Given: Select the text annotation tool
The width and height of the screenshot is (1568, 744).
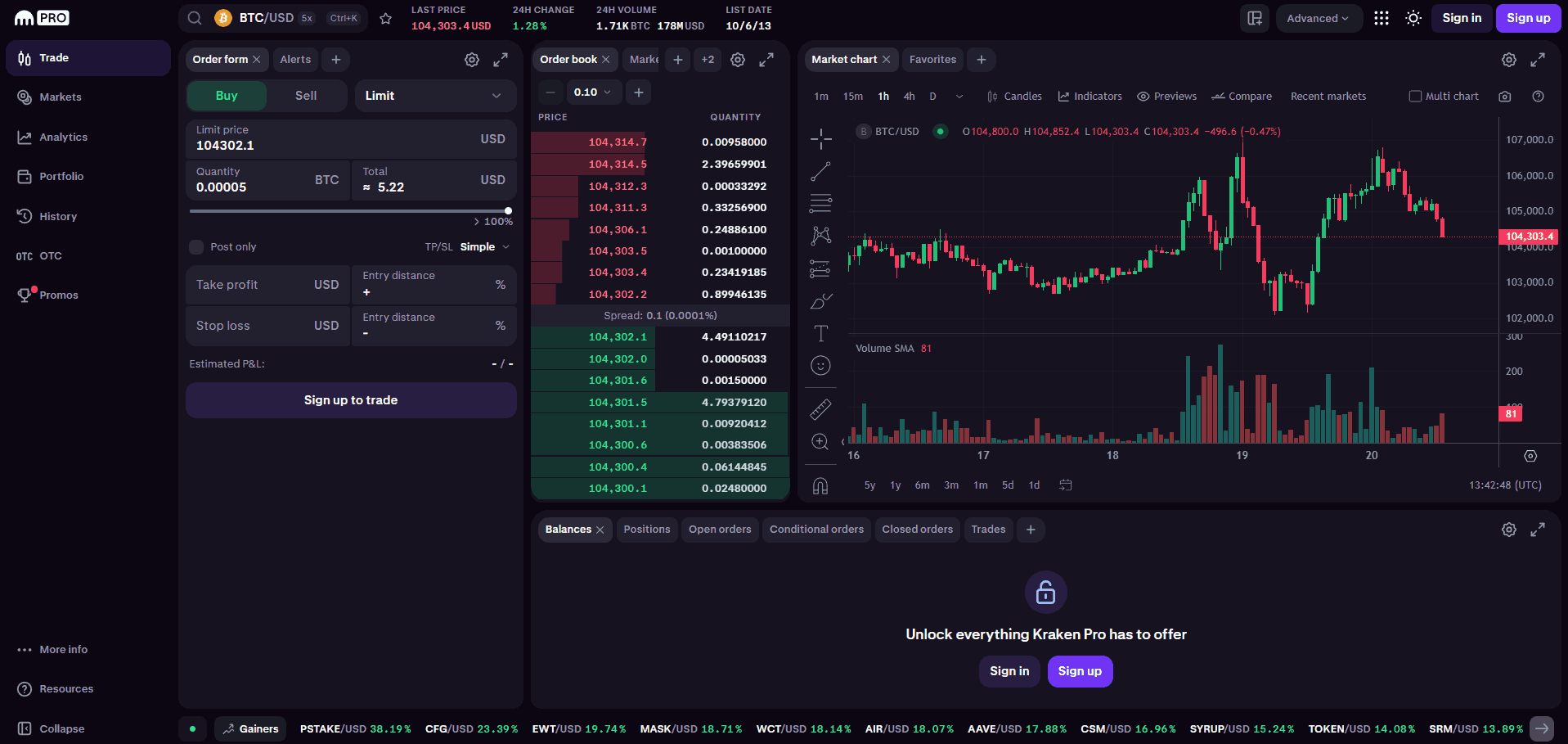Looking at the screenshot, I should [x=820, y=333].
